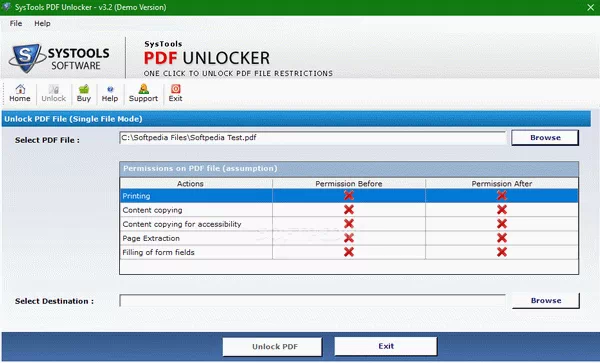Open the Buy toolbar icon
Image resolution: width=600 pixels, height=363 pixels.
[84, 93]
